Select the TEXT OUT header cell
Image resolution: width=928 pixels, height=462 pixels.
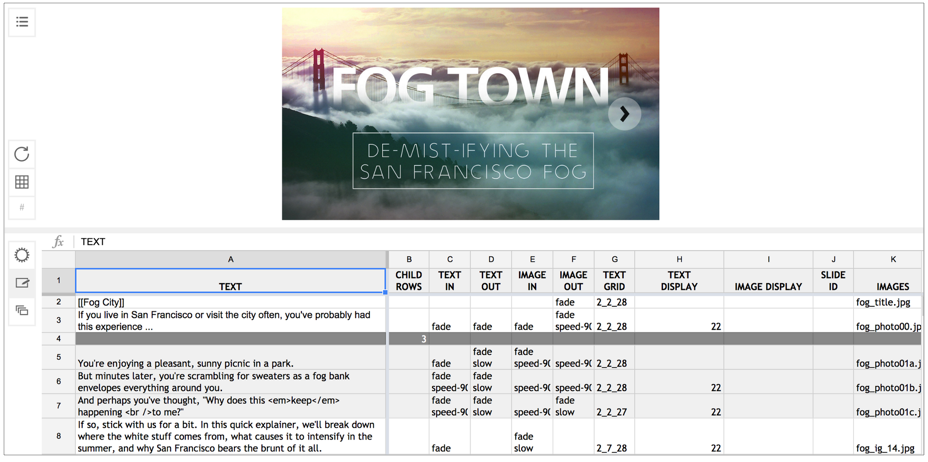coord(491,281)
